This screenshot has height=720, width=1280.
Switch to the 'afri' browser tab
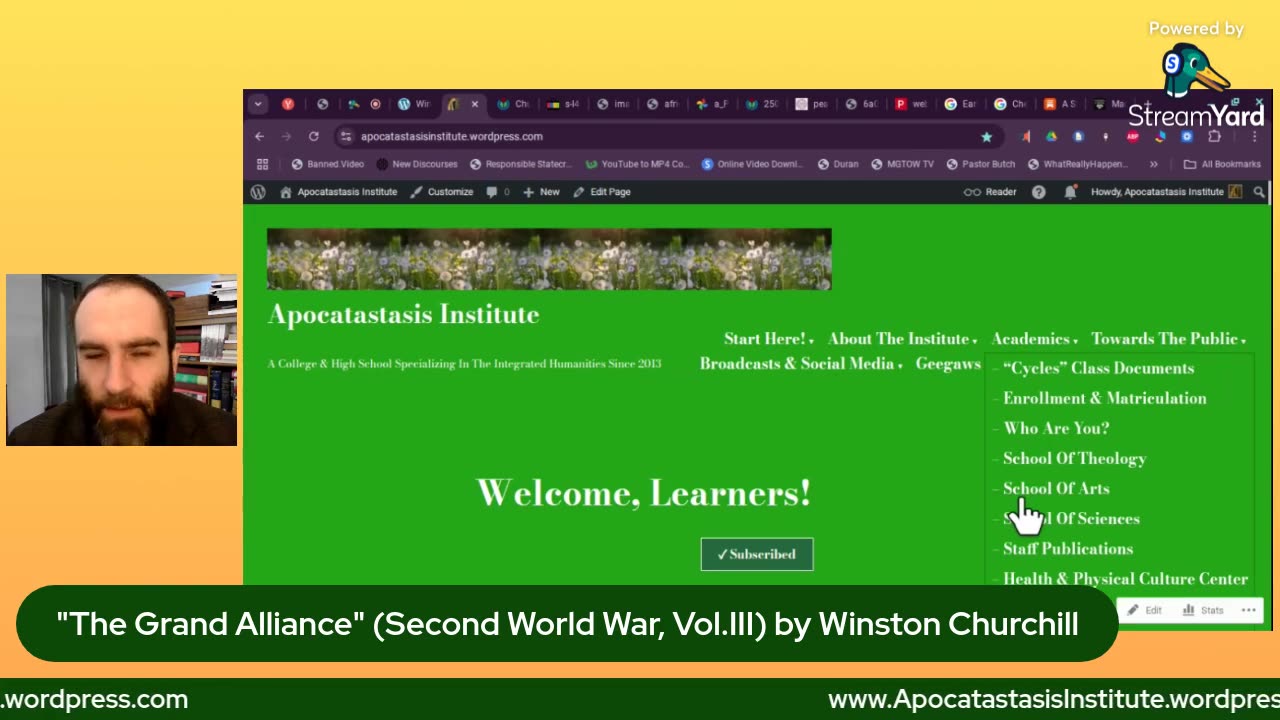click(662, 104)
